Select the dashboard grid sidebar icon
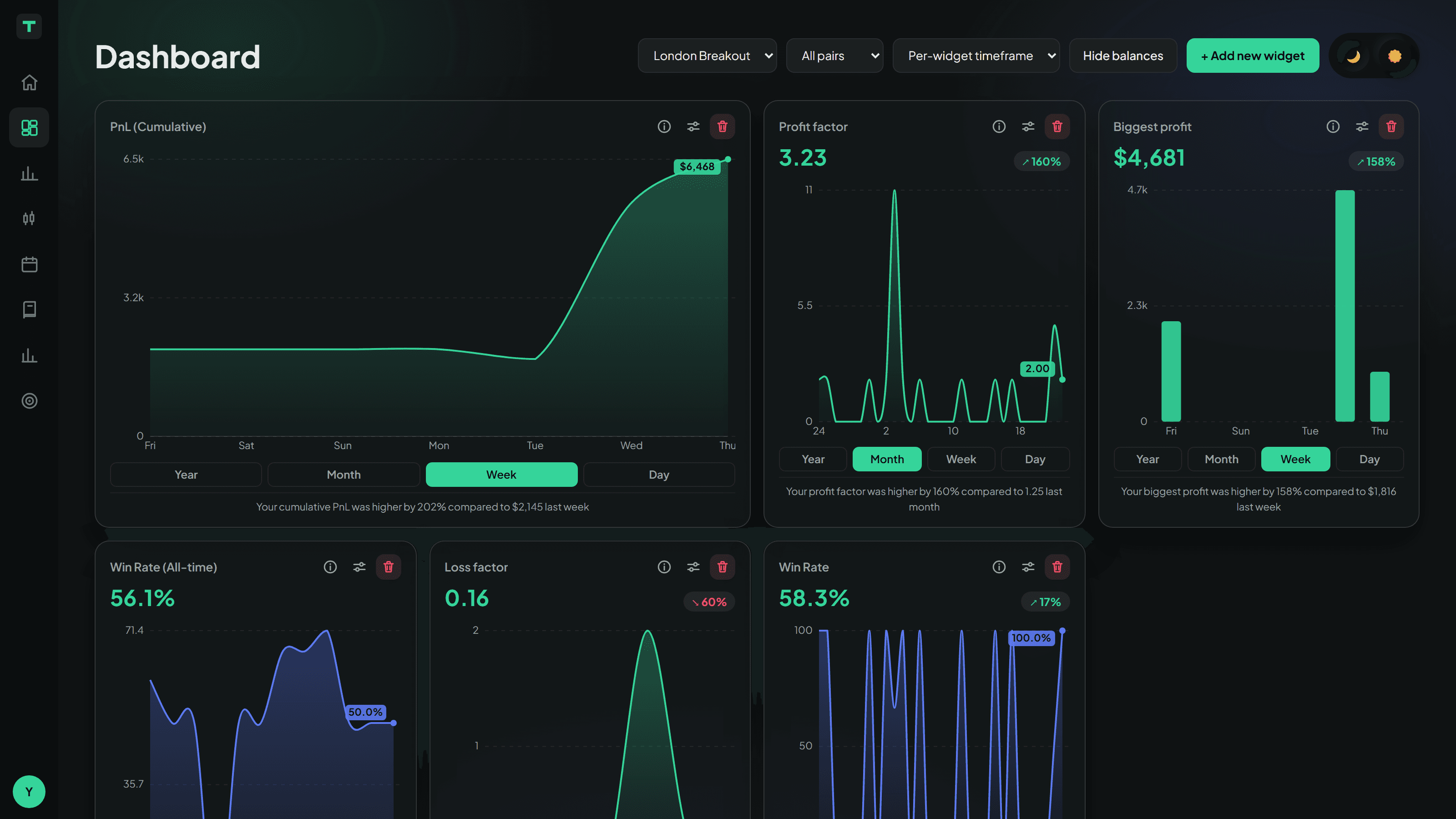Screen dimensions: 1456x819 tap(30, 128)
